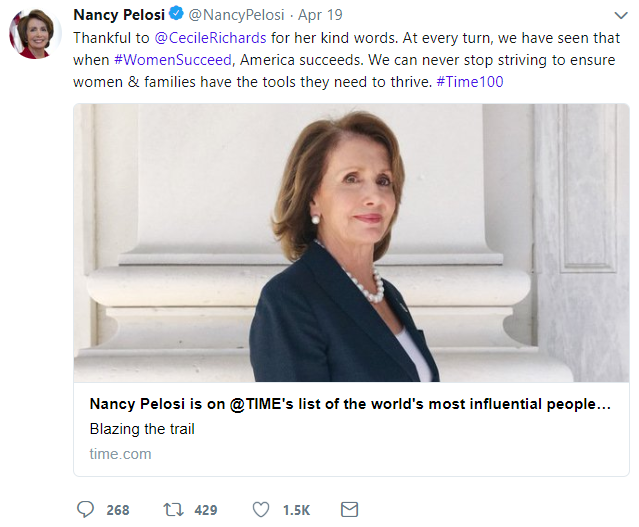Click the envelope direct message icon

pos(349,510)
